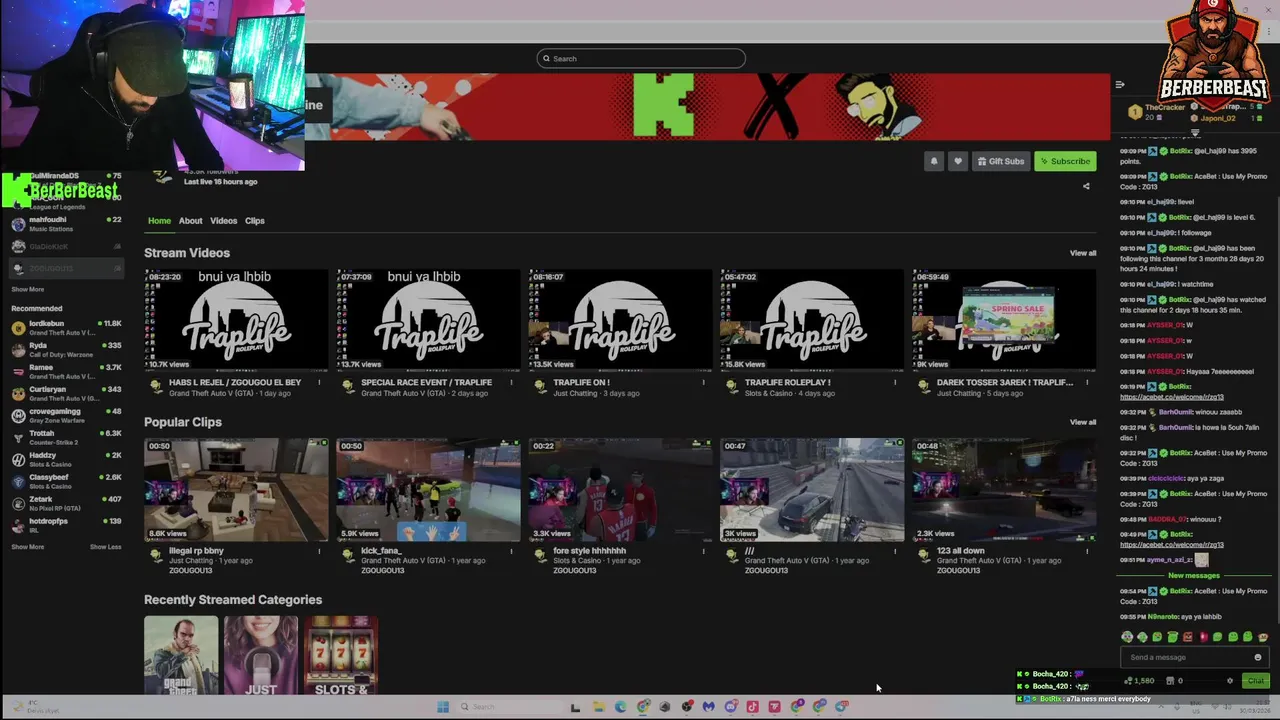
Task: Play the illegal rp bbny clip
Action: pos(236,489)
